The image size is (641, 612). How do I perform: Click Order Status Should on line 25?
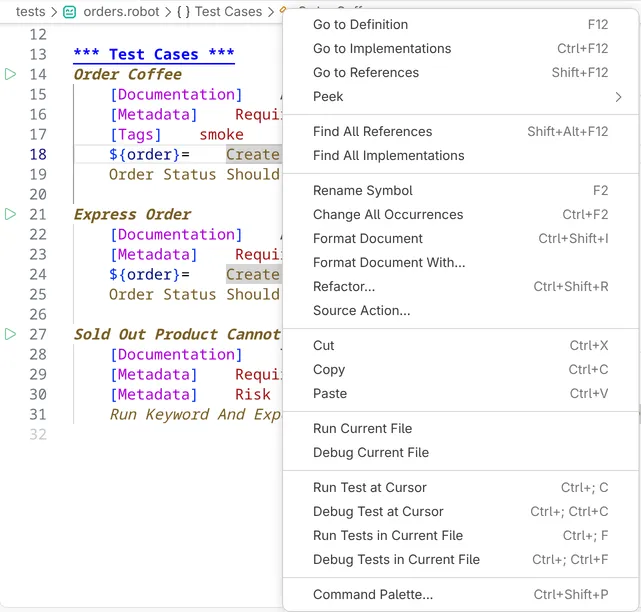tap(195, 294)
